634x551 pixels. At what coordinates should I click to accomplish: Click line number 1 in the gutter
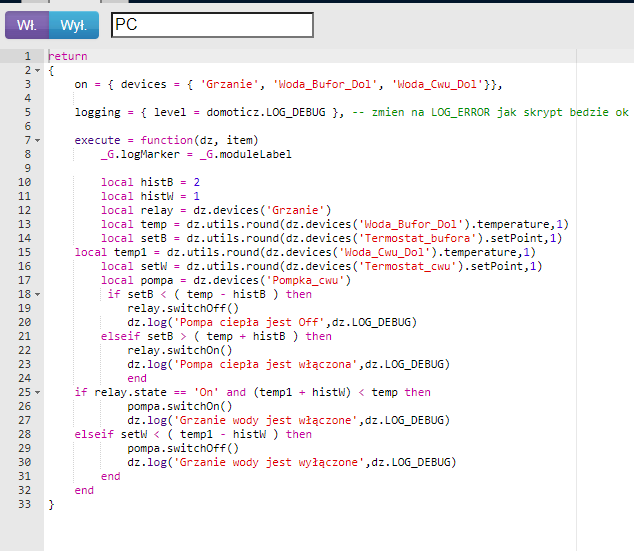click(x=27, y=56)
